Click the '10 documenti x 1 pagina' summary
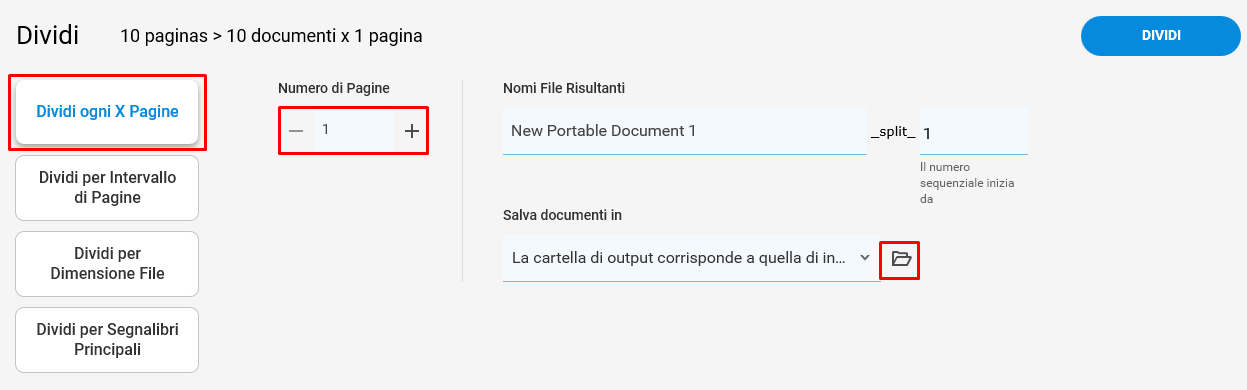Image resolution: width=1247 pixels, height=390 pixels. [324, 36]
